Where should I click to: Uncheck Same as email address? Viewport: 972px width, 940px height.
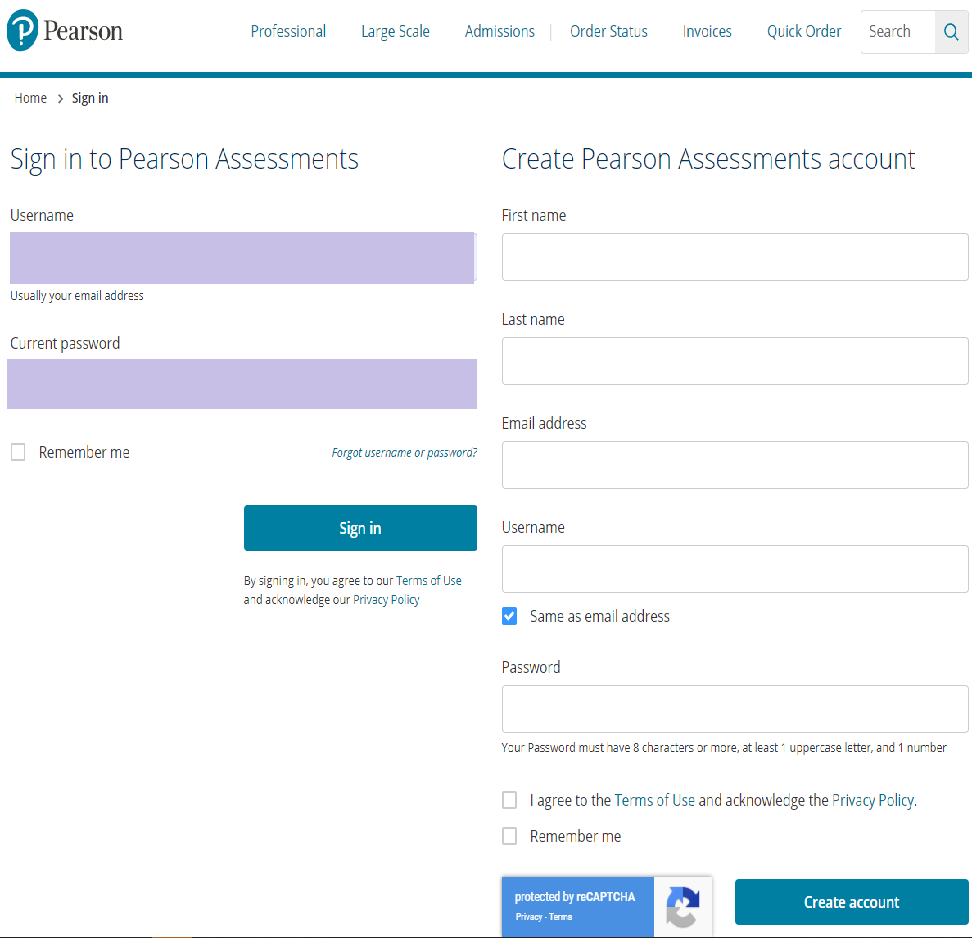point(510,617)
